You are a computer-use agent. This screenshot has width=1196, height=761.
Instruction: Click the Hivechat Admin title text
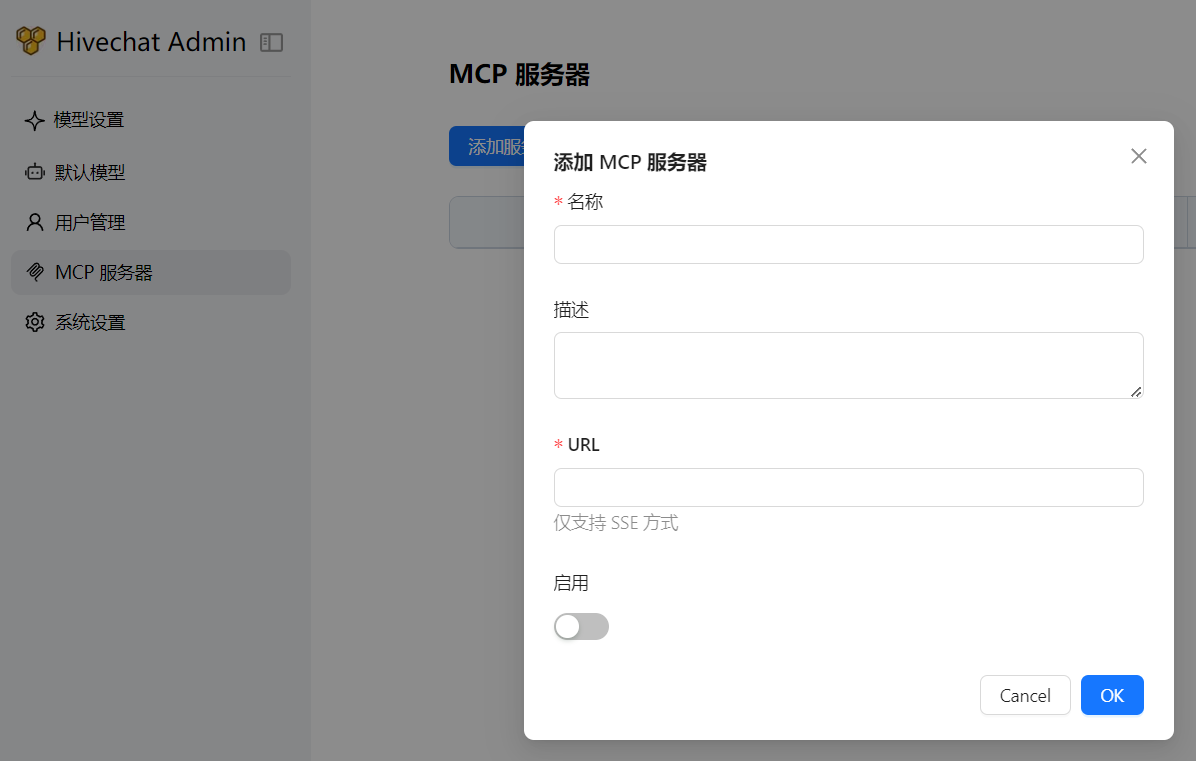click(151, 42)
